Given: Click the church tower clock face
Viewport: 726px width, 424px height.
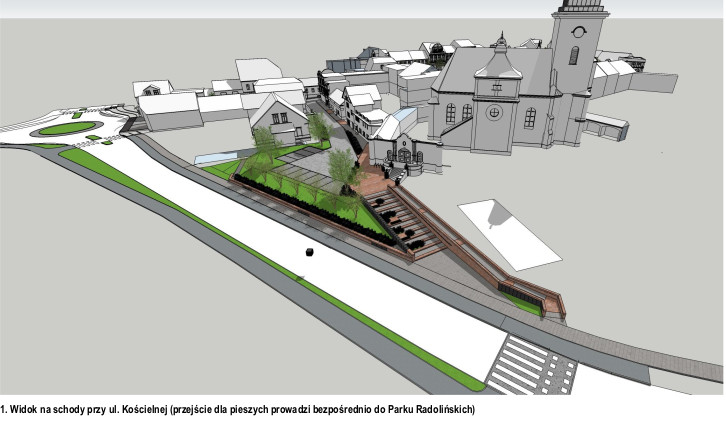Looking at the screenshot, I should coord(577,32).
